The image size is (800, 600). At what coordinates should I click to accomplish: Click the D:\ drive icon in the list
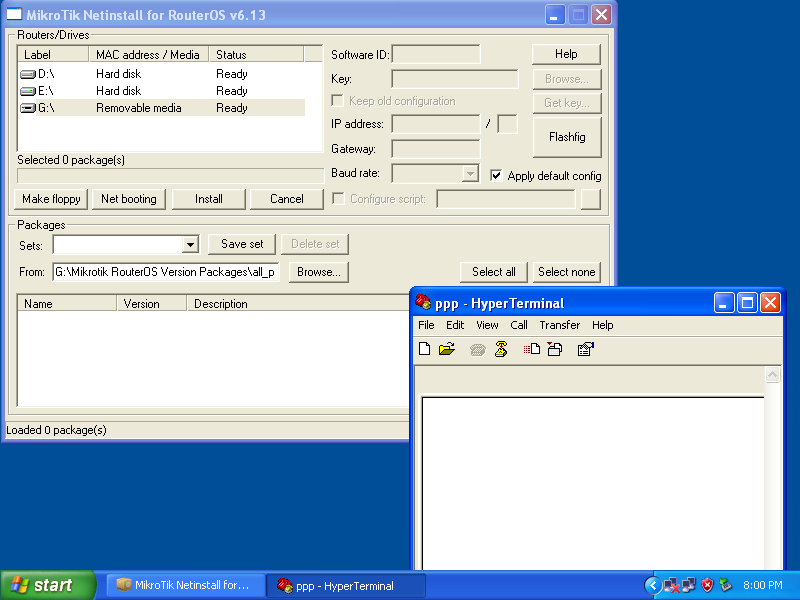point(28,74)
